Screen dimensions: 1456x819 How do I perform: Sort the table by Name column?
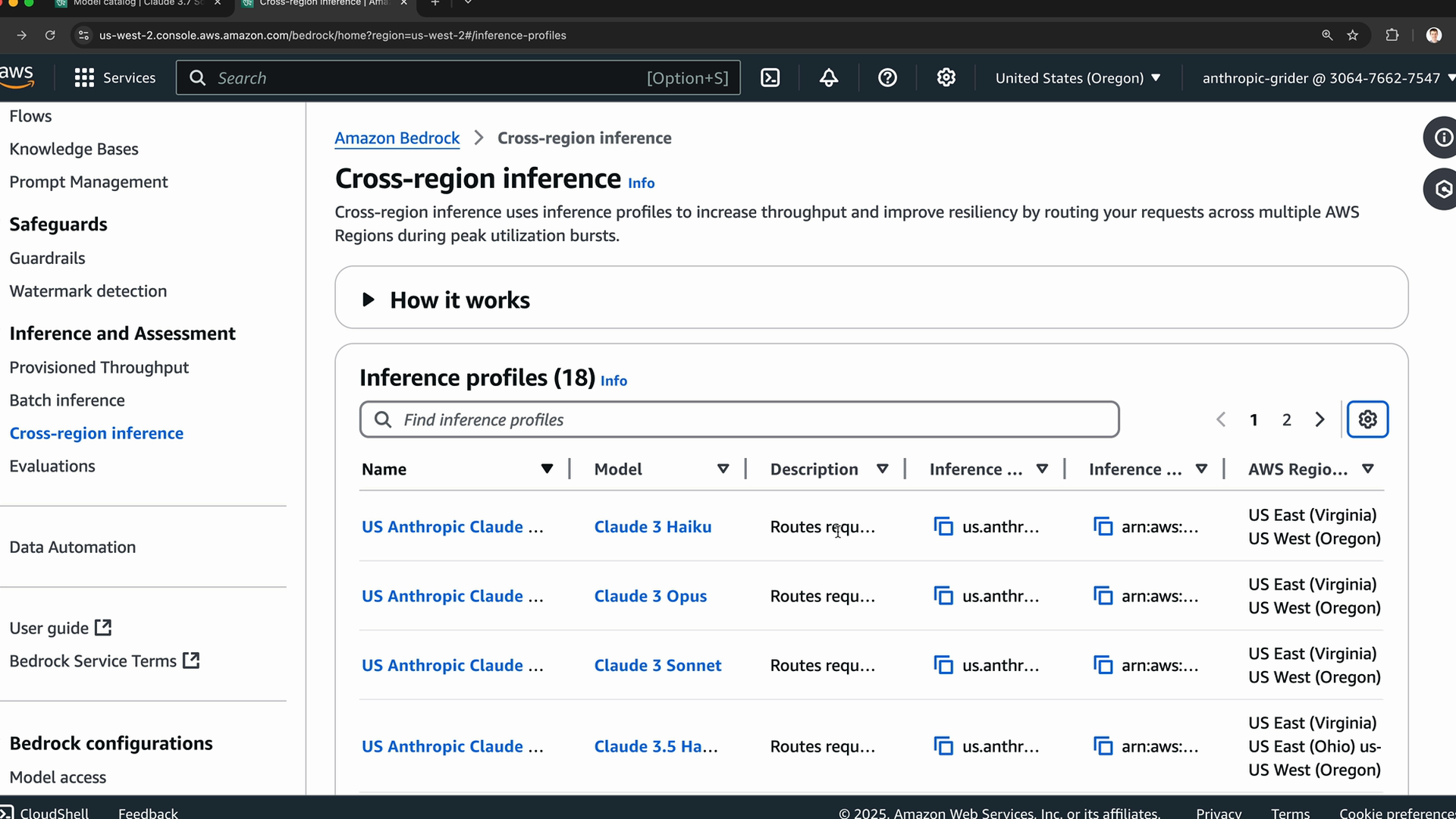pos(546,469)
